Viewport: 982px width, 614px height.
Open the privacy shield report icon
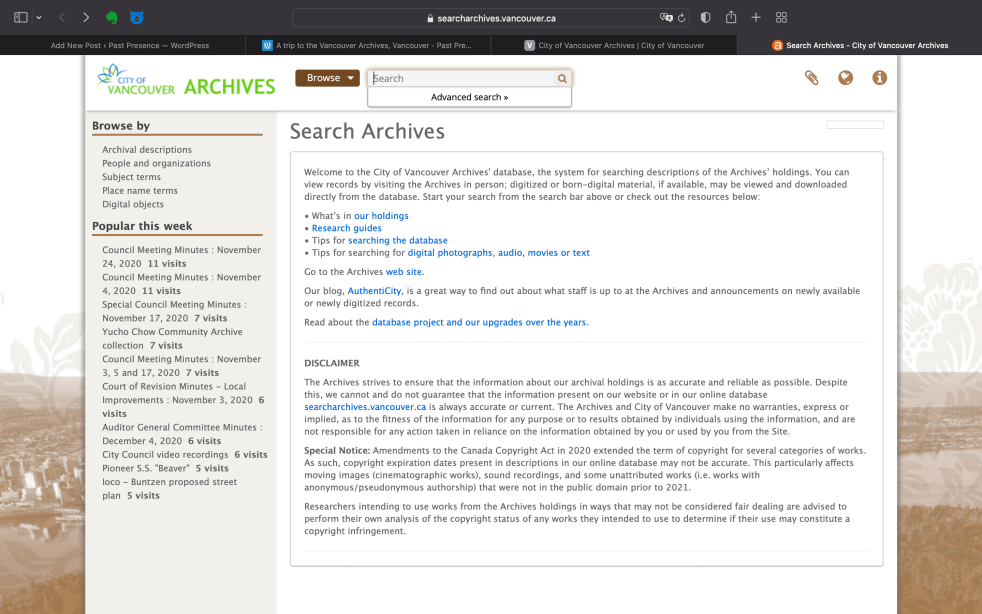(705, 18)
